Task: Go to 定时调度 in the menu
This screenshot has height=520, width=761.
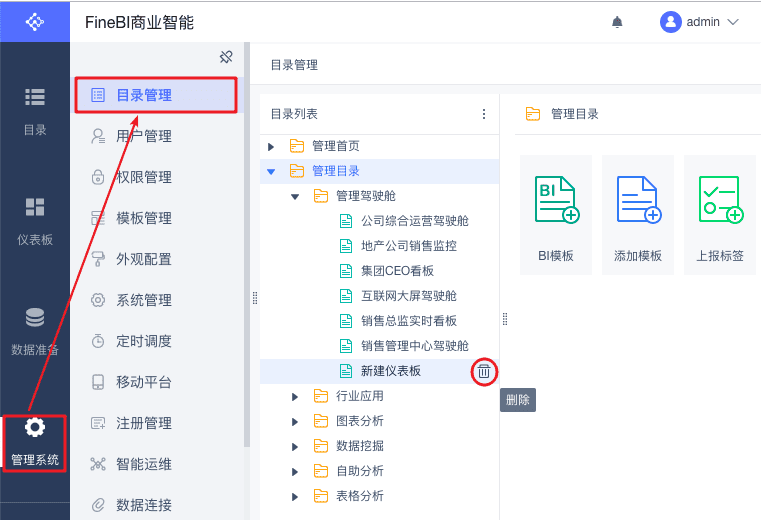Action: 144,341
